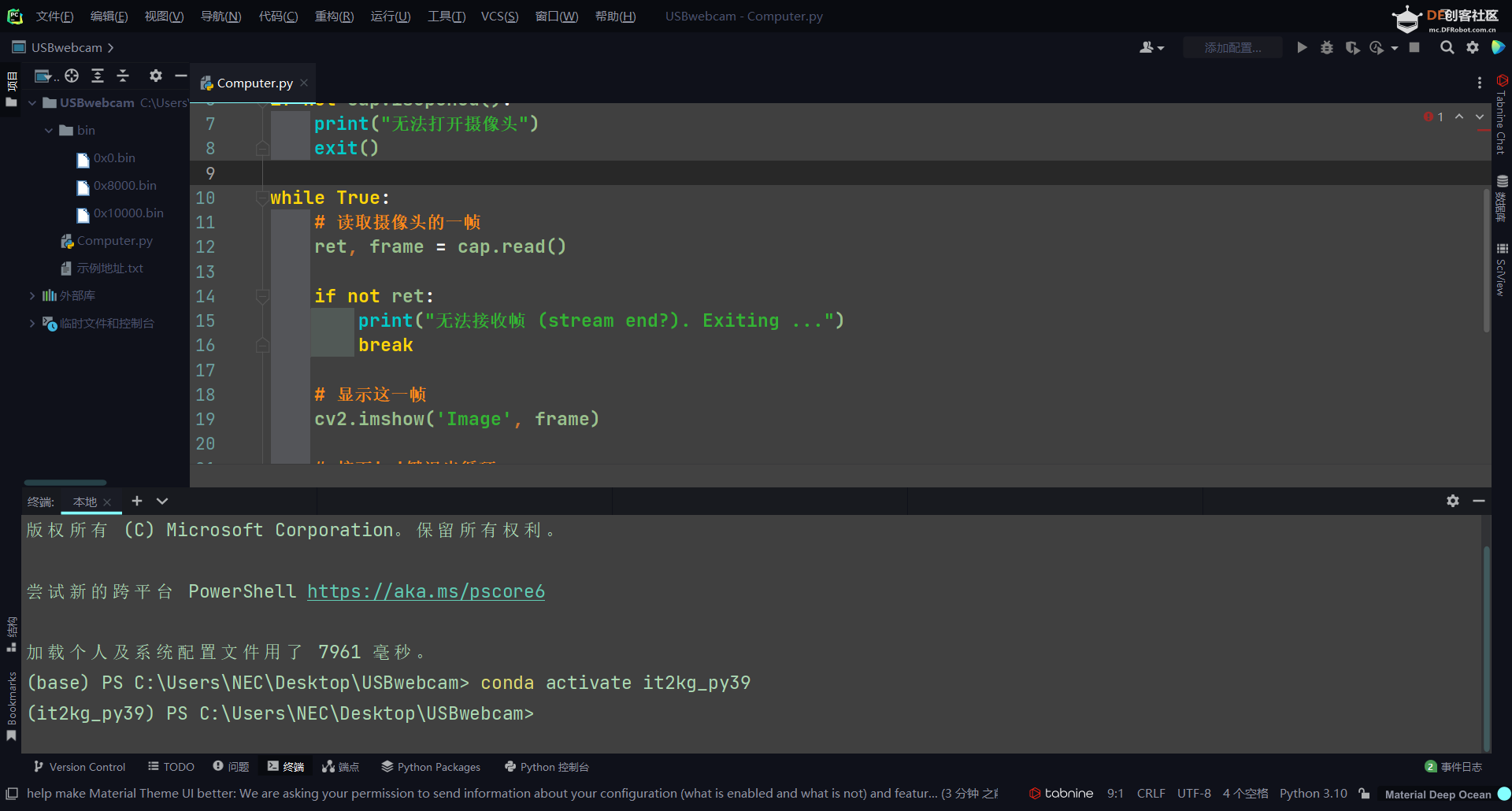The width and height of the screenshot is (1512, 811).
Task: Open the 文件 File menu
Action: coord(54,17)
